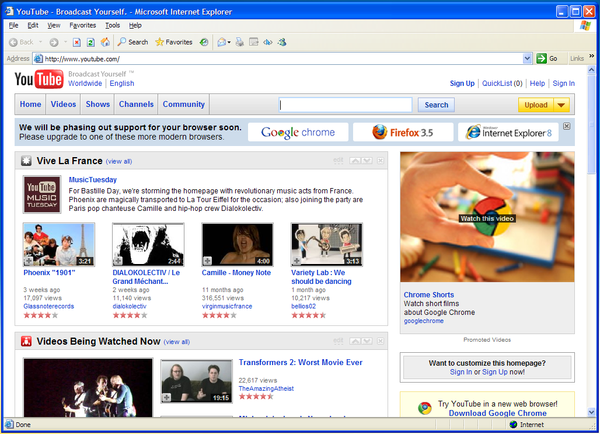Click the Google Chrome browser banner logo

click(298, 132)
